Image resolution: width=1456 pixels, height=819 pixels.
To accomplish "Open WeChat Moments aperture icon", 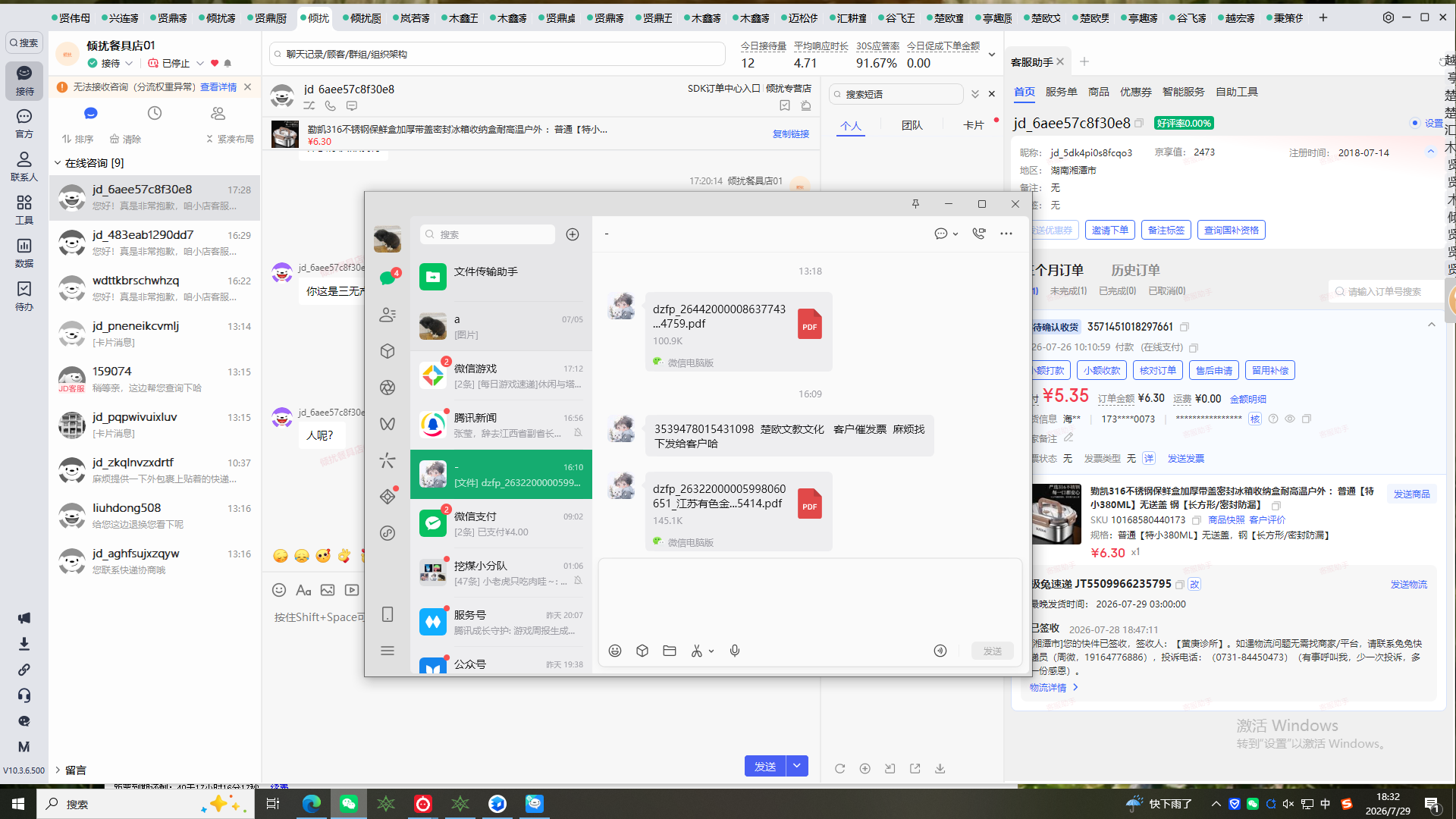I will pyautogui.click(x=388, y=388).
